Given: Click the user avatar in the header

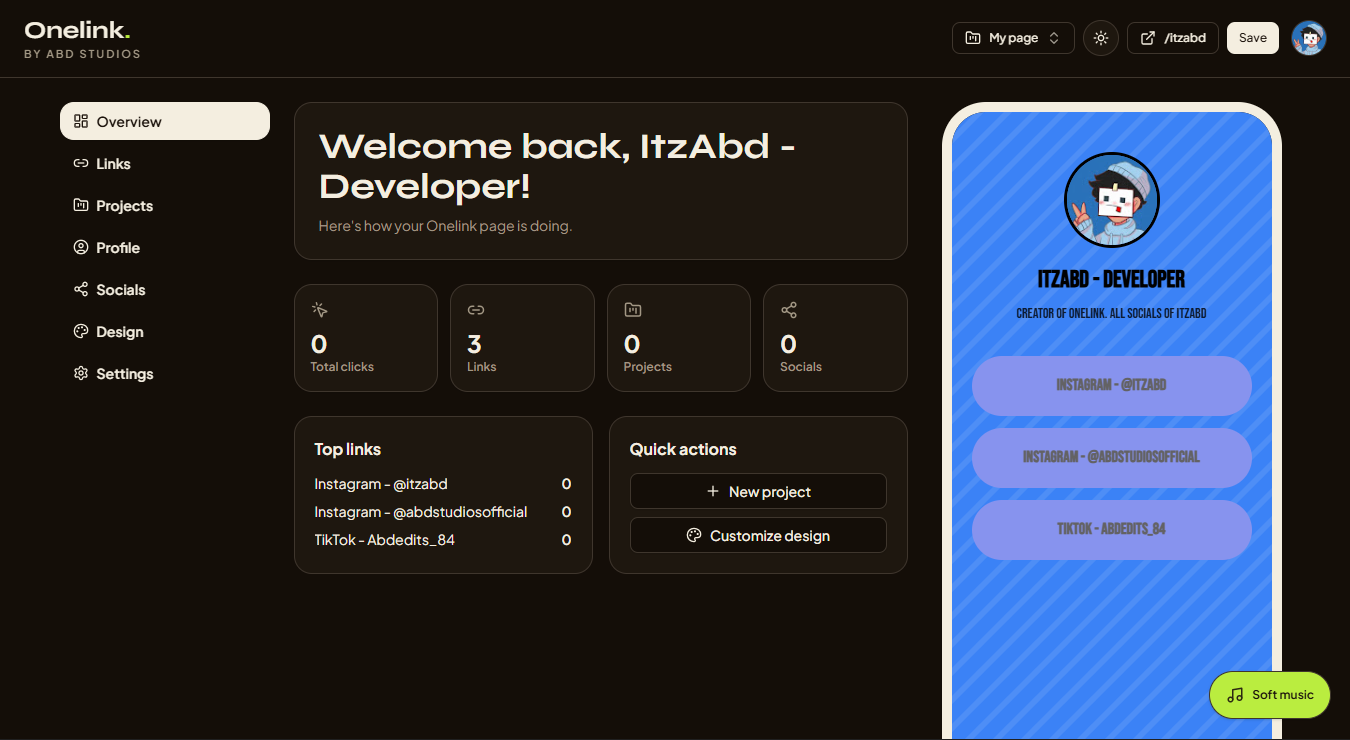Looking at the screenshot, I should (x=1309, y=38).
